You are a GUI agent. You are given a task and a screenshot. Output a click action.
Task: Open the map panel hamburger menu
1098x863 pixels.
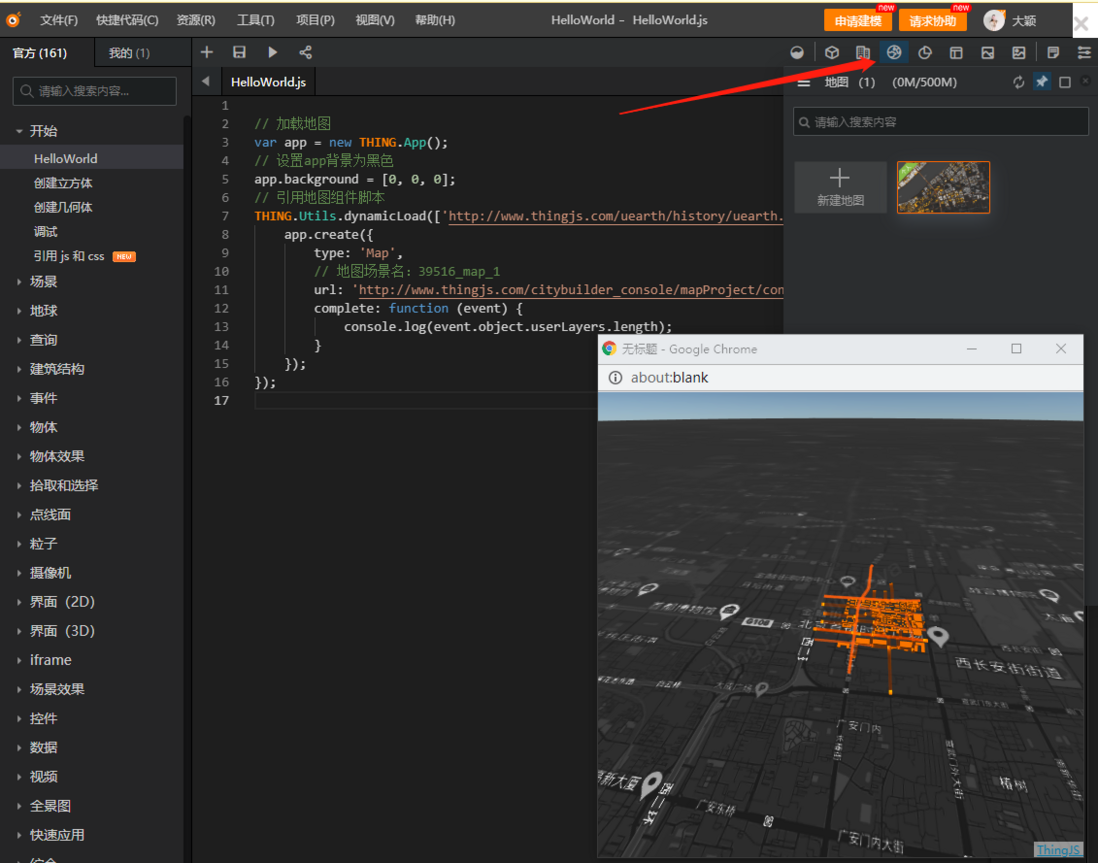(804, 83)
